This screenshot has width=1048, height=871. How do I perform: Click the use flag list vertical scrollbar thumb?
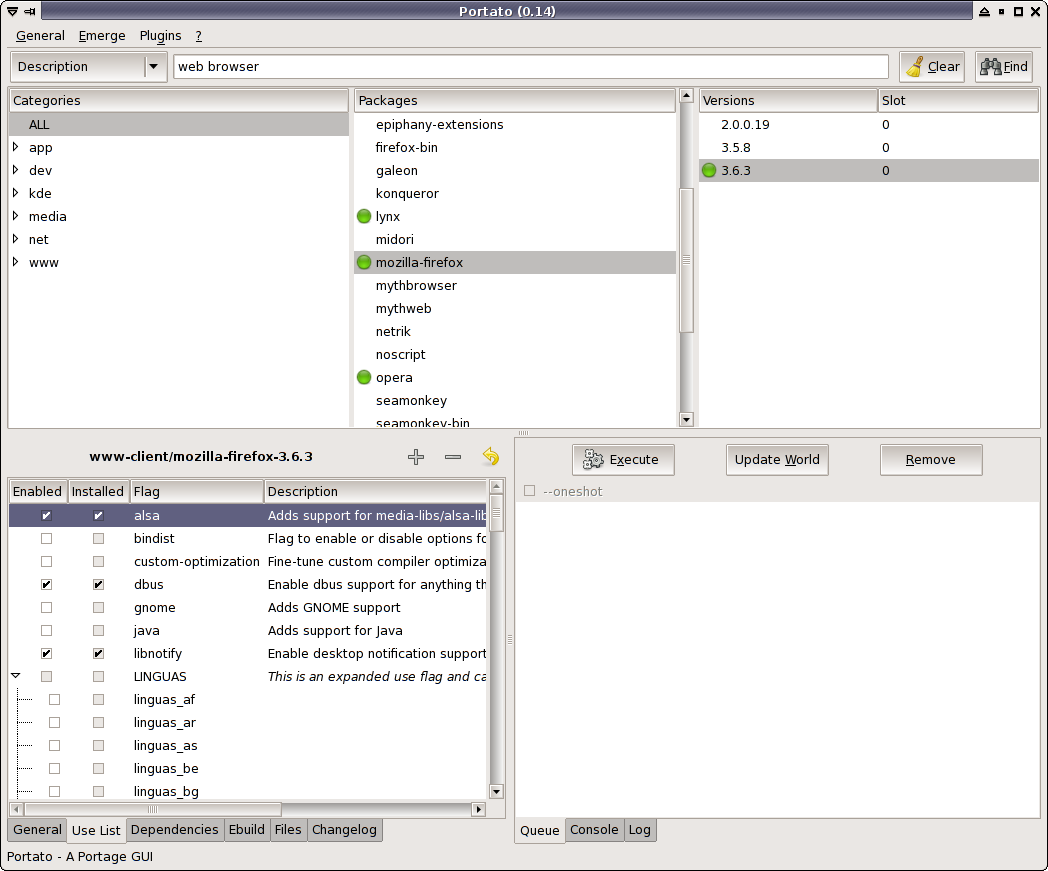(x=496, y=513)
